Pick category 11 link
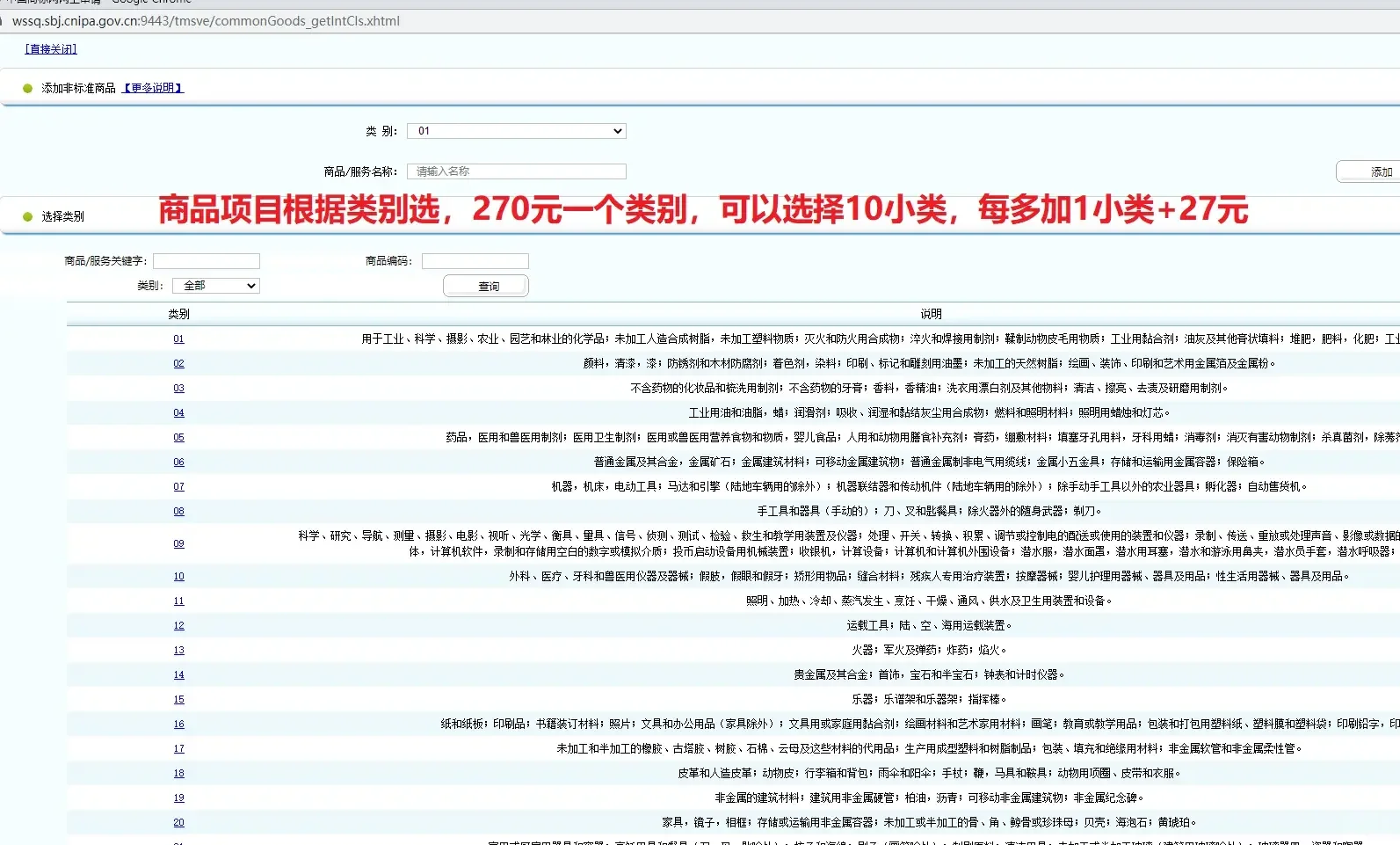Image resolution: width=1400 pixels, height=845 pixels. pos(178,601)
